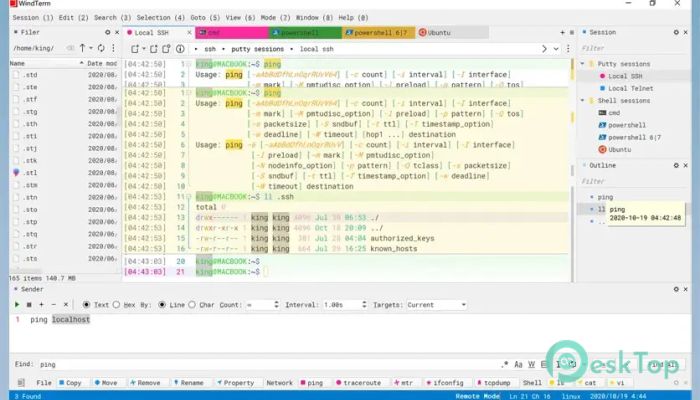The height and width of the screenshot is (400, 700).
Task: Expand the terminal toolbar down-chevron
Action: pyautogui.click(x=556, y=49)
